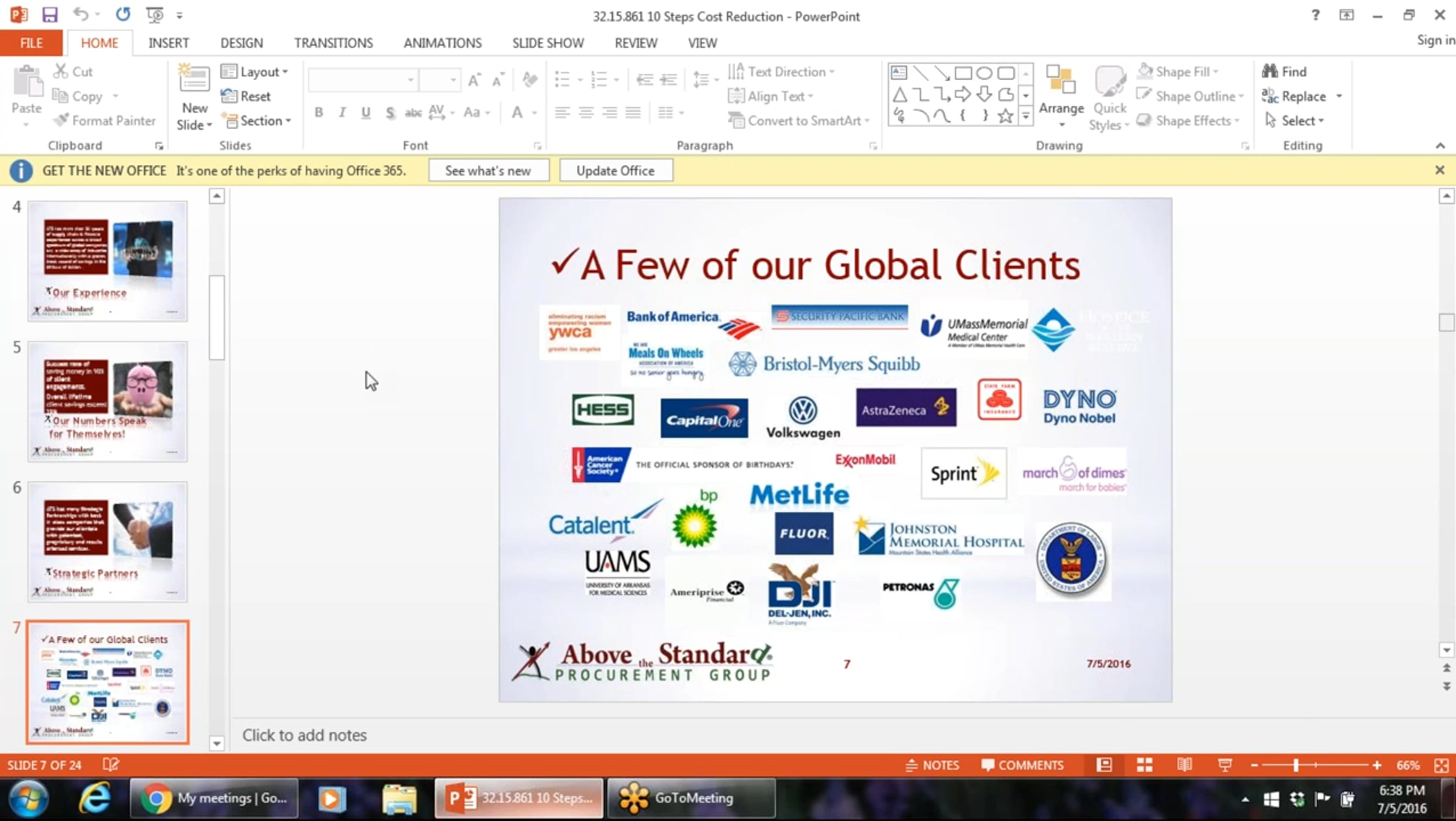This screenshot has width=1456, height=821.
Task: Open the DESIGN ribbon tab
Action: pos(241,43)
